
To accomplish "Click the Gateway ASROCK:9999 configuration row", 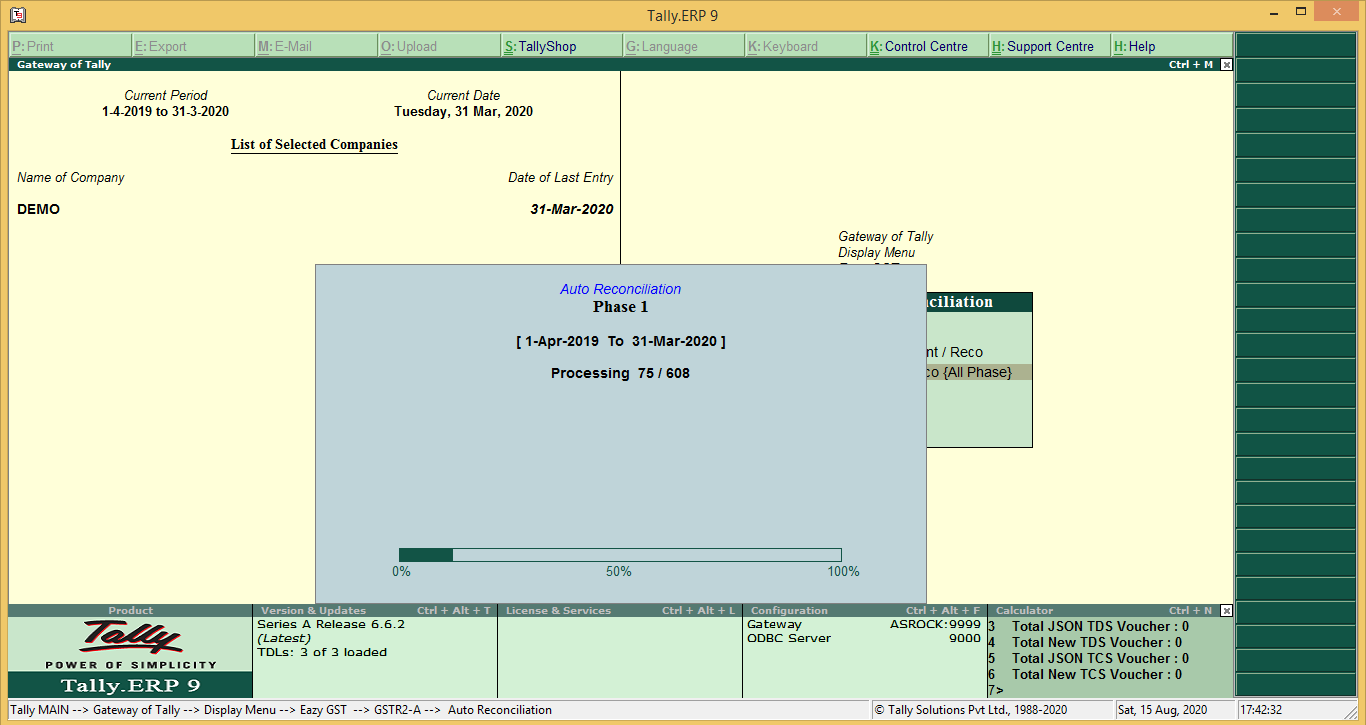I will click(864, 624).
